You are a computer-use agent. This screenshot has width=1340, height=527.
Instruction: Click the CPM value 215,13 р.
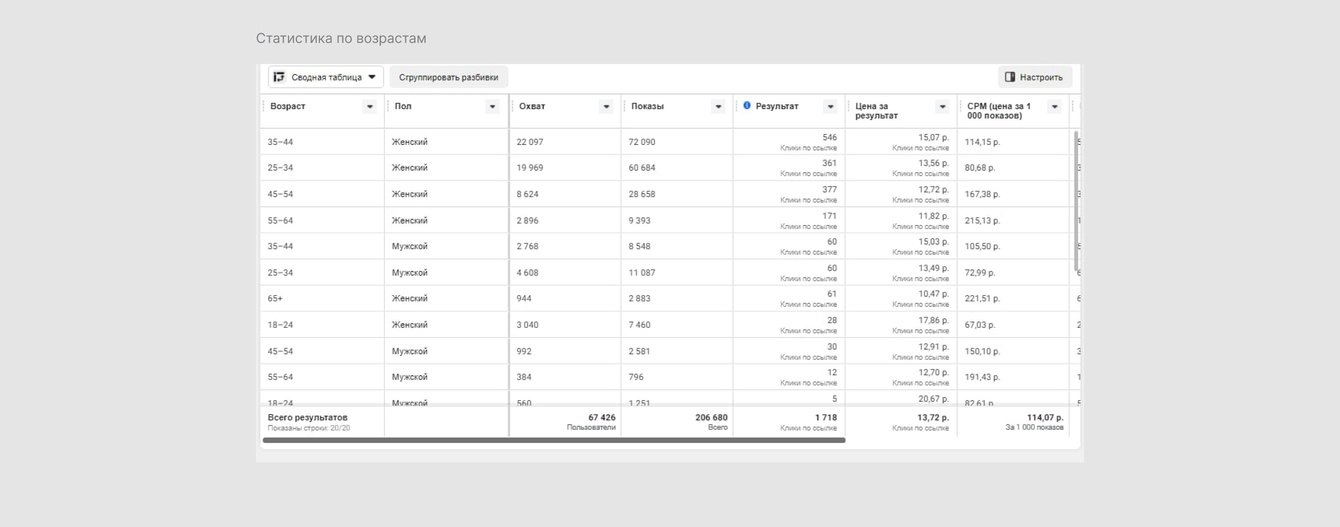982,220
